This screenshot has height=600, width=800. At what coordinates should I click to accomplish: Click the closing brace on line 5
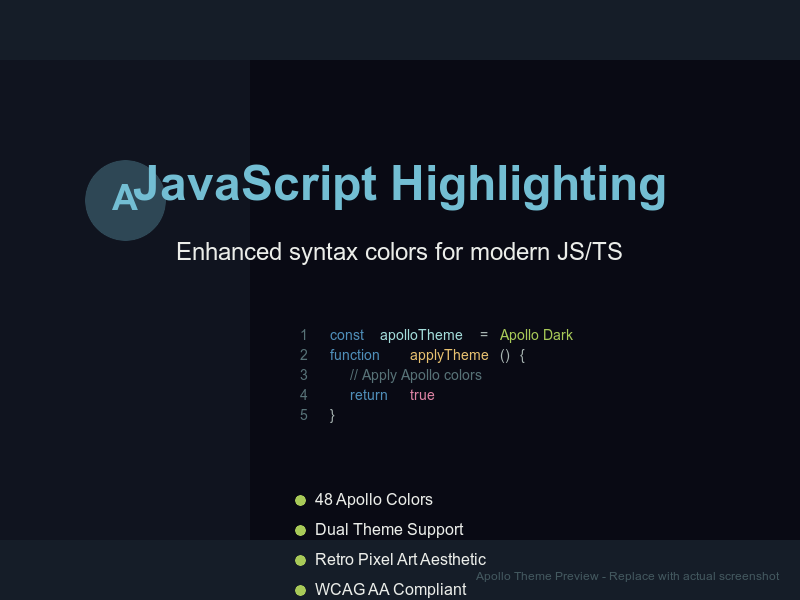332,415
